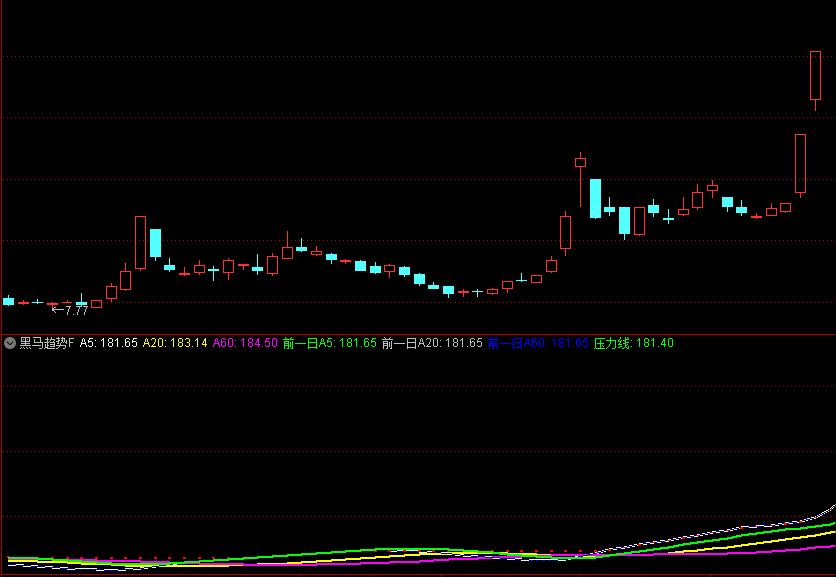This screenshot has height=577, width=836.
Task: Click the indicator settings circle icon
Action: (10, 343)
